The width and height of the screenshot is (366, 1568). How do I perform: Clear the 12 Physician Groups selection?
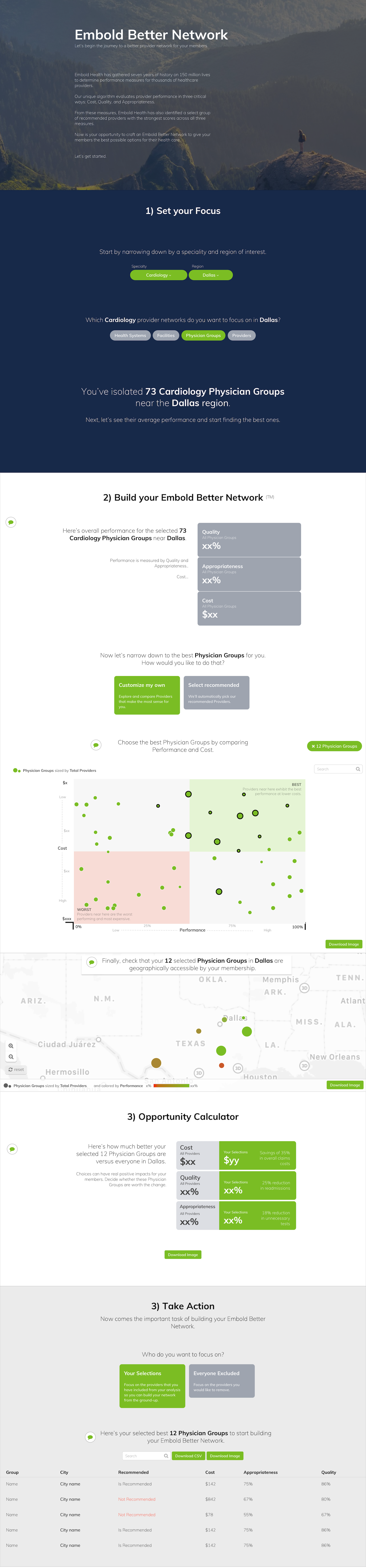334,746
